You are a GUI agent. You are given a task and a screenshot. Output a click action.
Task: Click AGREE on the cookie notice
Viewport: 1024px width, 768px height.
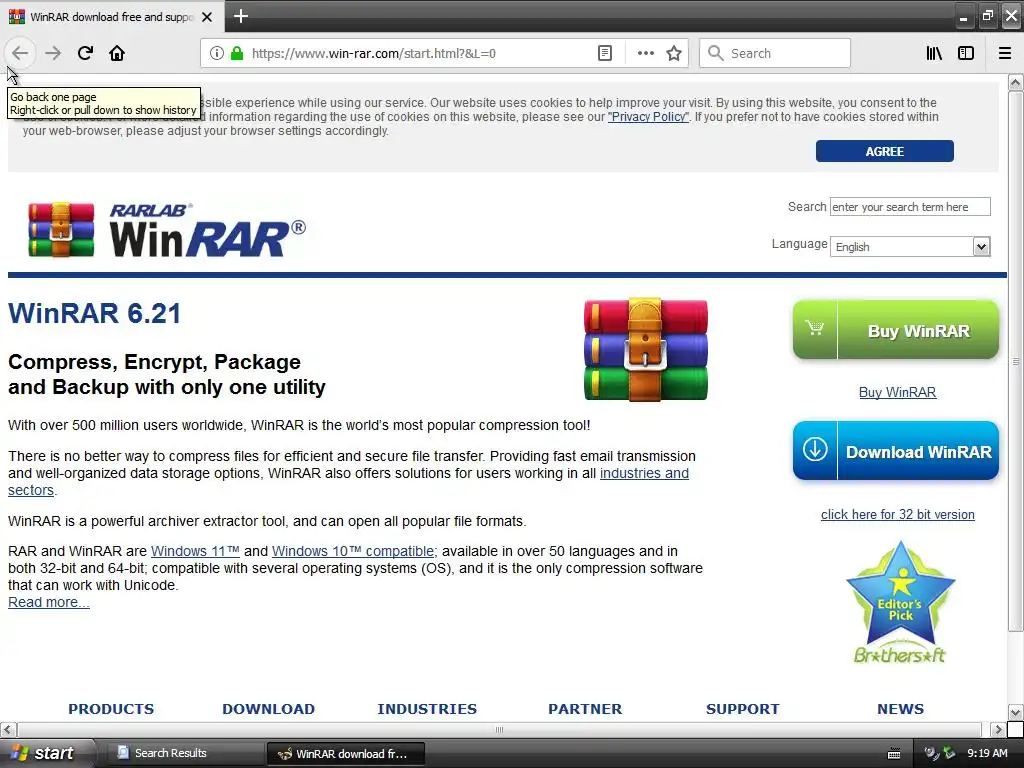pyautogui.click(x=884, y=151)
